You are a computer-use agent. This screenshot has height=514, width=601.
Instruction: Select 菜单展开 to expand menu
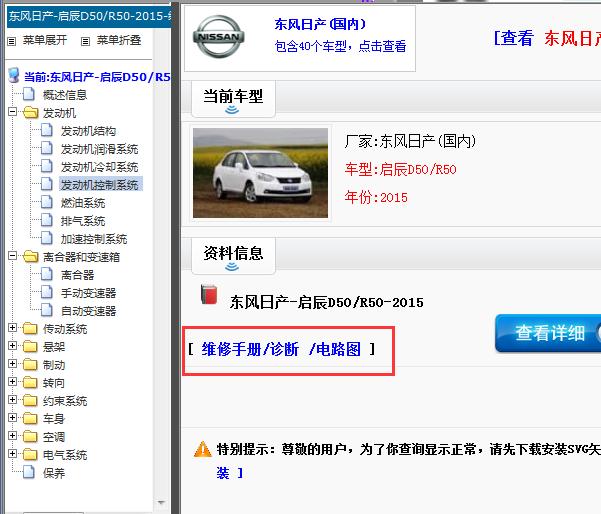click(x=45, y=40)
